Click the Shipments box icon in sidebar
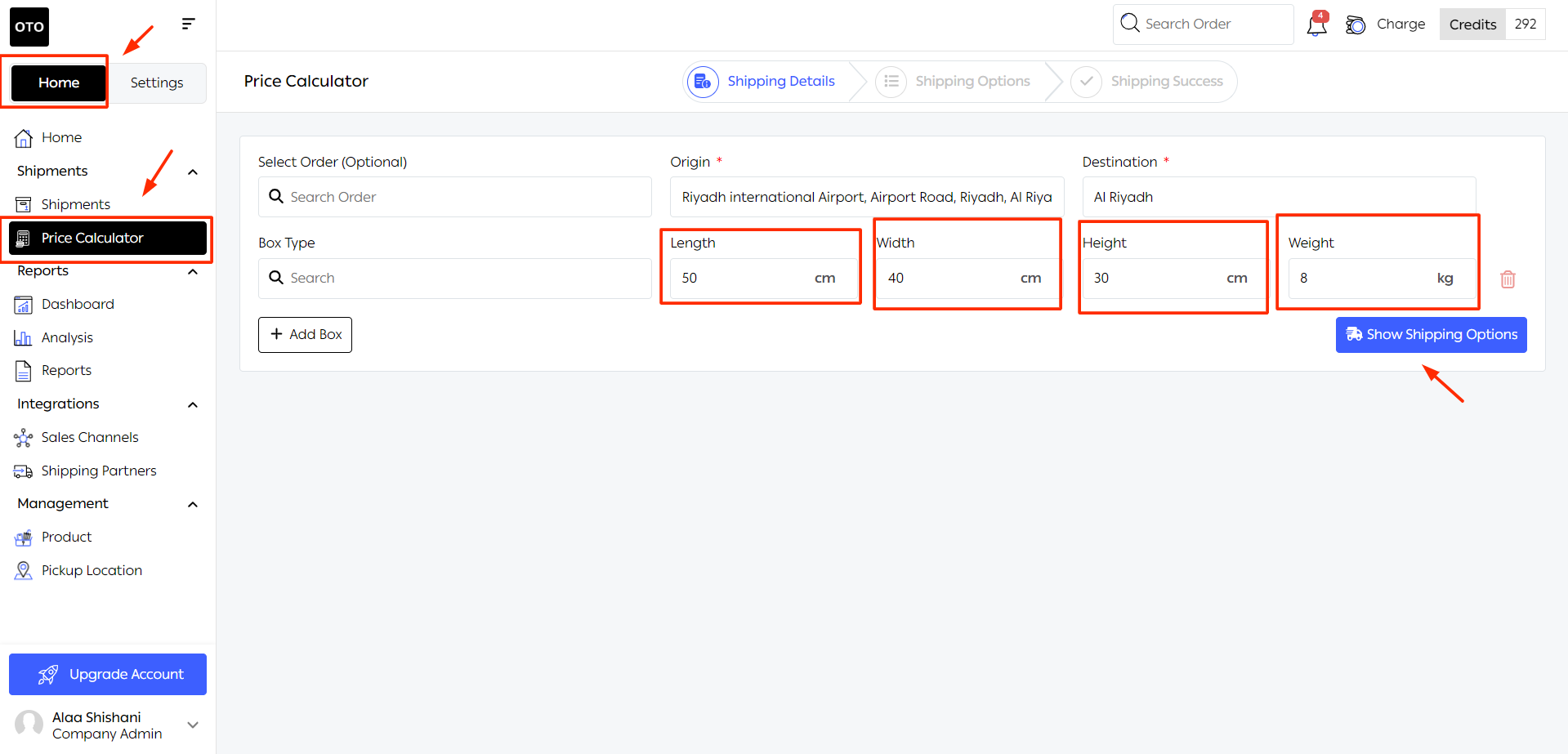The width and height of the screenshot is (1568, 754). [24, 204]
